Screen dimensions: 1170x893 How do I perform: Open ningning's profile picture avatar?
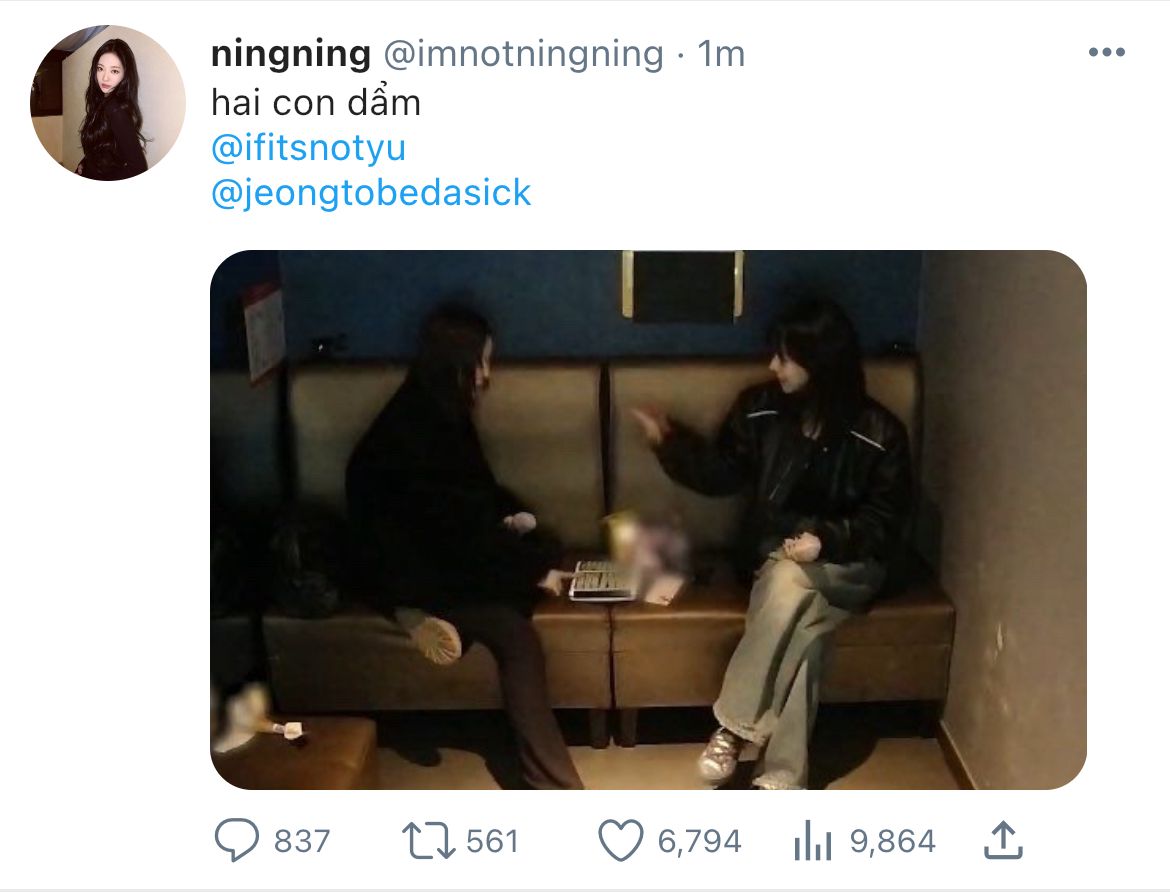pos(108,103)
